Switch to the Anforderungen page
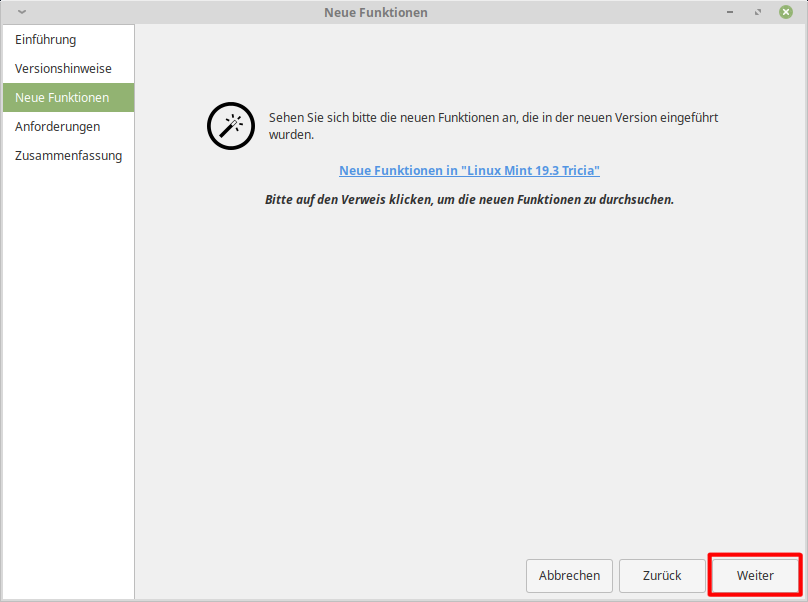The width and height of the screenshot is (808, 602). click(57, 127)
